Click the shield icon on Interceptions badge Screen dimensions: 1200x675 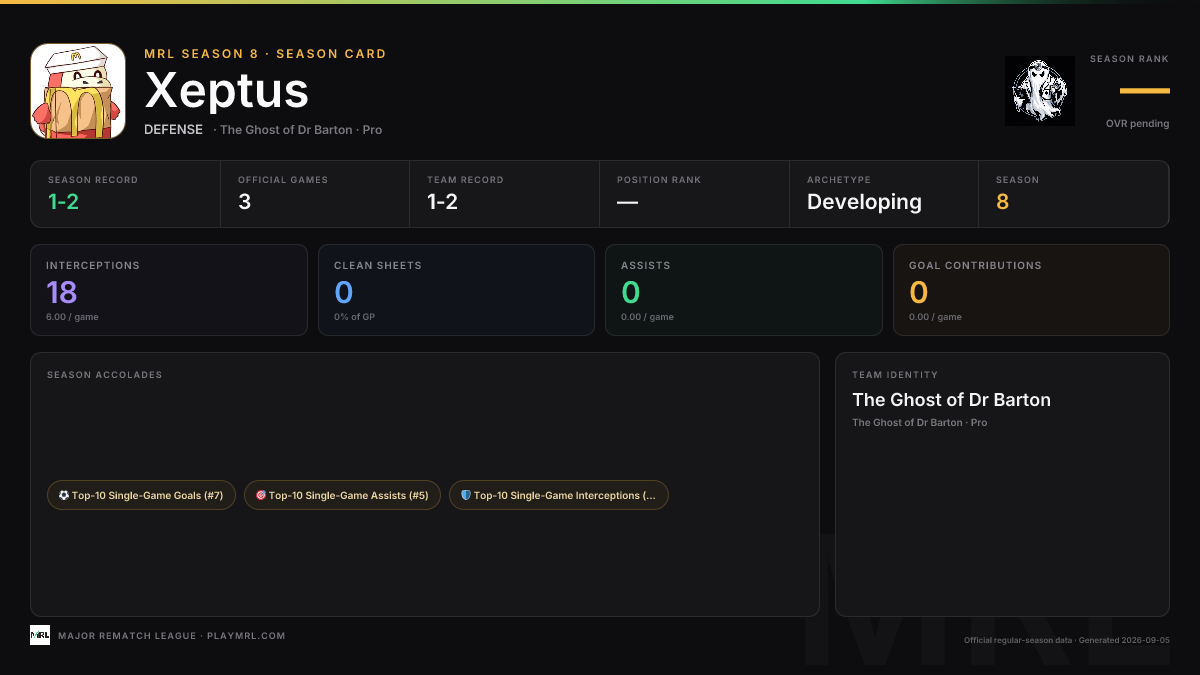[466, 495]
